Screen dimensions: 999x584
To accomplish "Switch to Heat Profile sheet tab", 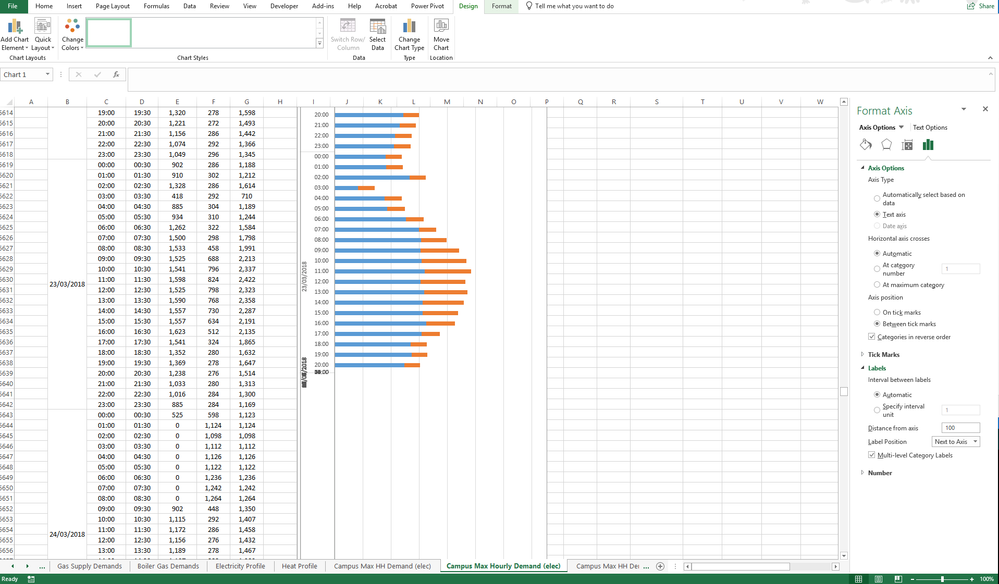I will click(299, 566).
